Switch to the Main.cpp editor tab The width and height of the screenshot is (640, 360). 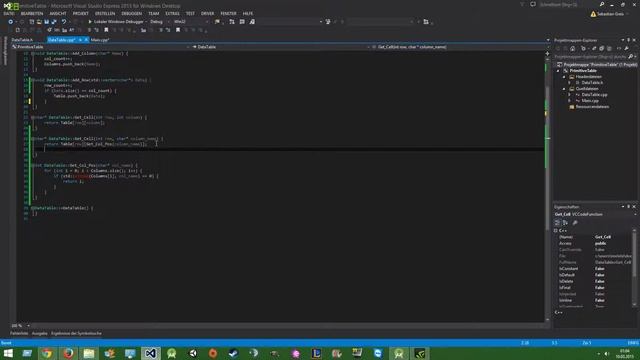[x=100, y=40]
